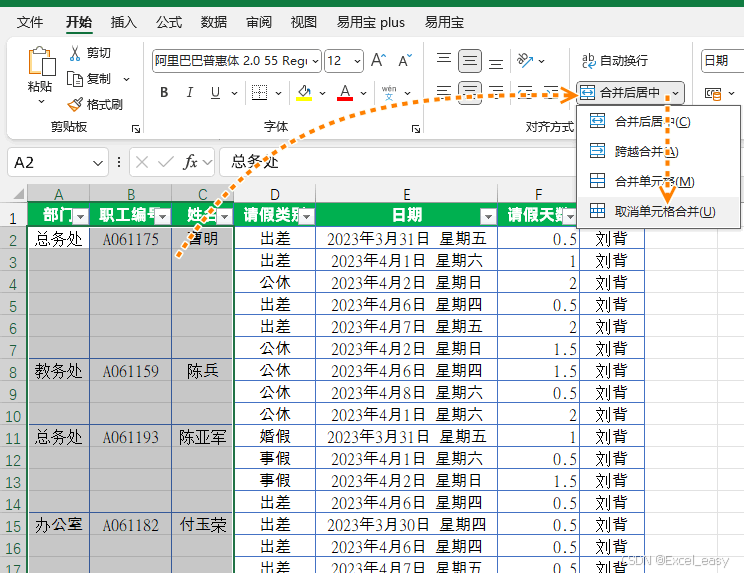The width and height of the screenshot is (744, 573).
Task: Click the yellow fill color bucket
Action: 304,92
